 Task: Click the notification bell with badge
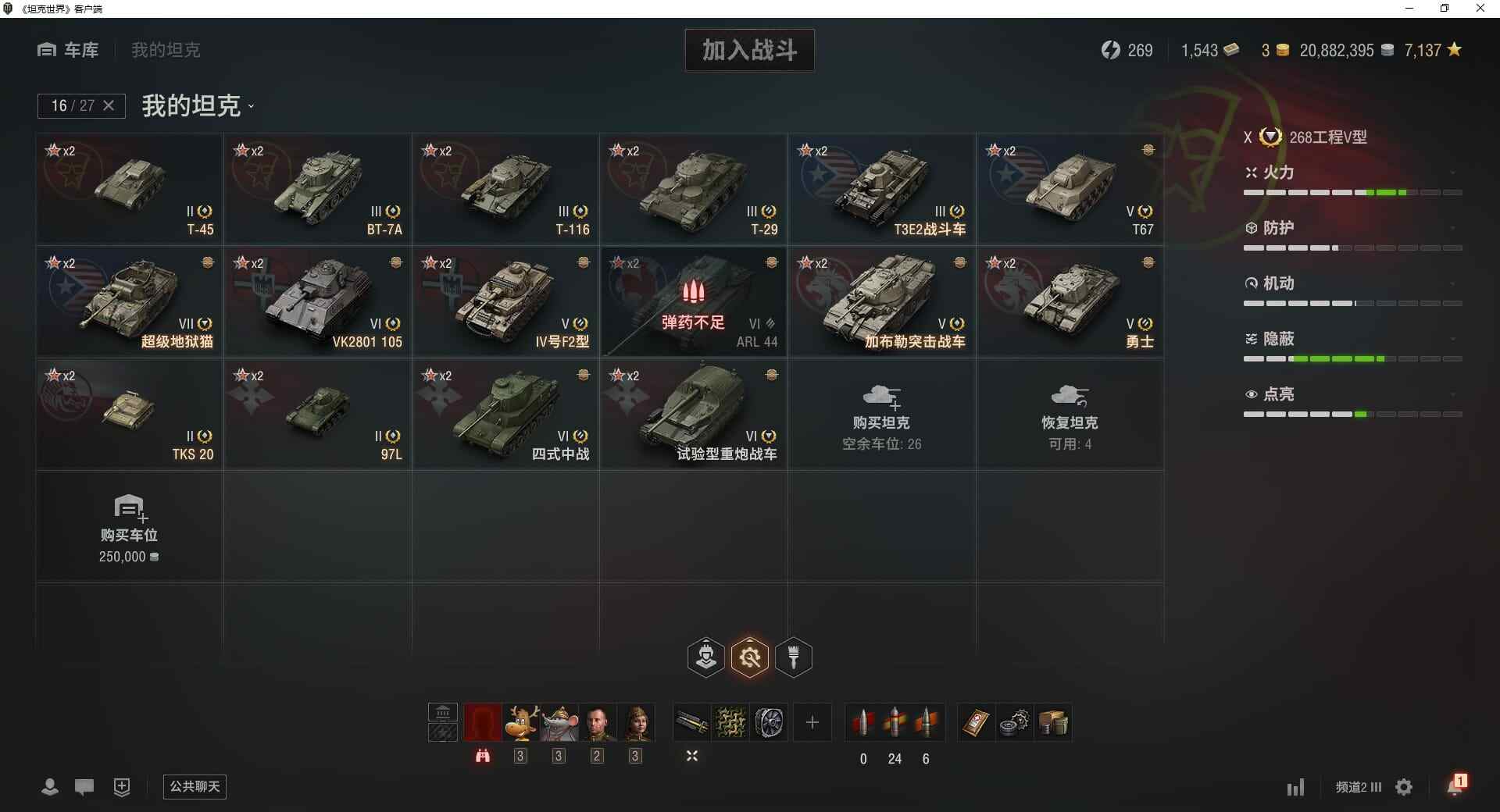[x=1456, y=785]
